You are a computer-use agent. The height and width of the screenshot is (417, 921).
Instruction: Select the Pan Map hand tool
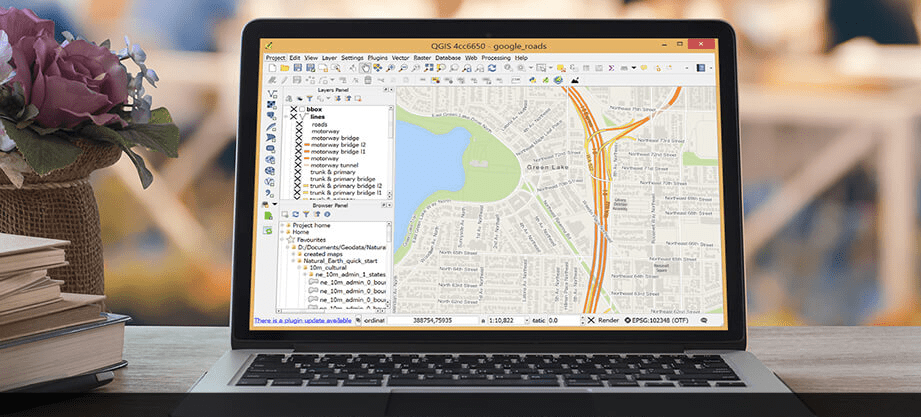[366, 68]
